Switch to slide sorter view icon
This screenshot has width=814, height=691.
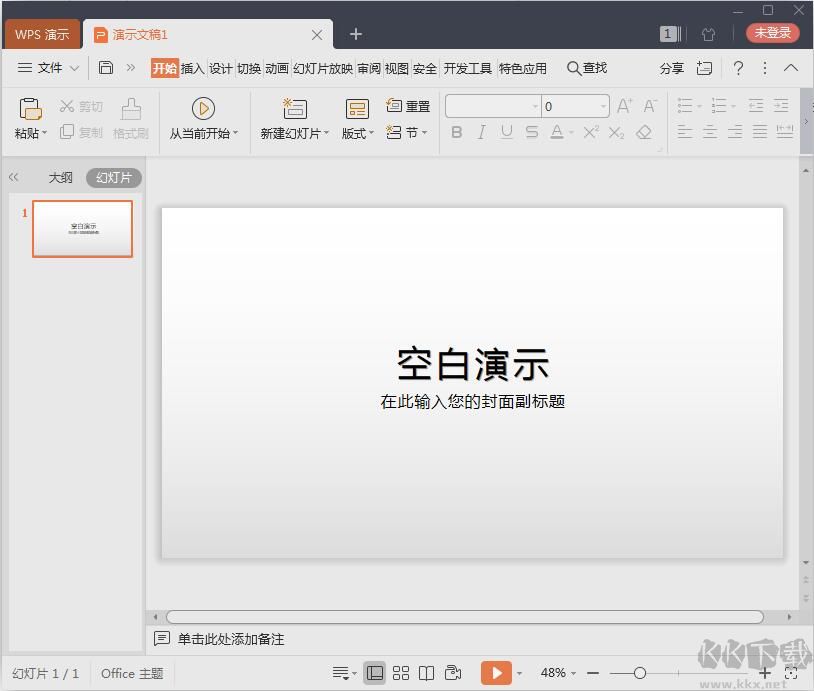point(401,673)
